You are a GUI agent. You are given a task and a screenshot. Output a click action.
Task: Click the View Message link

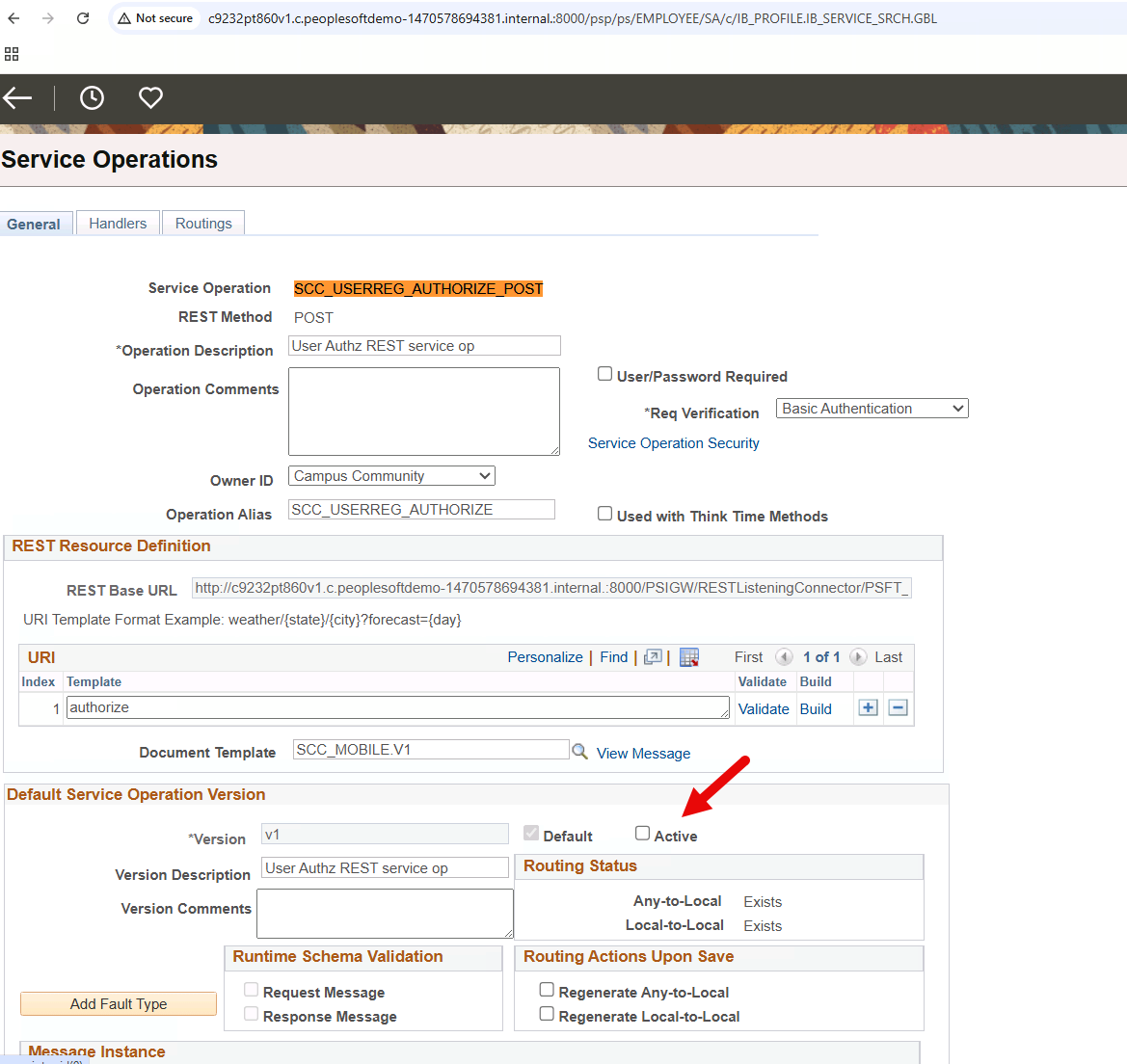tap(643, 754)
